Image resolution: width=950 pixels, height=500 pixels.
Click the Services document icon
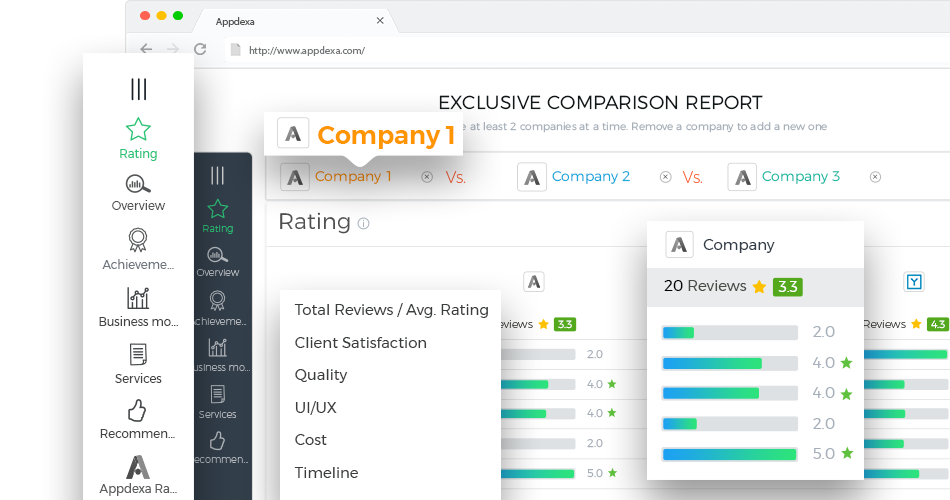tap(138, 355)
